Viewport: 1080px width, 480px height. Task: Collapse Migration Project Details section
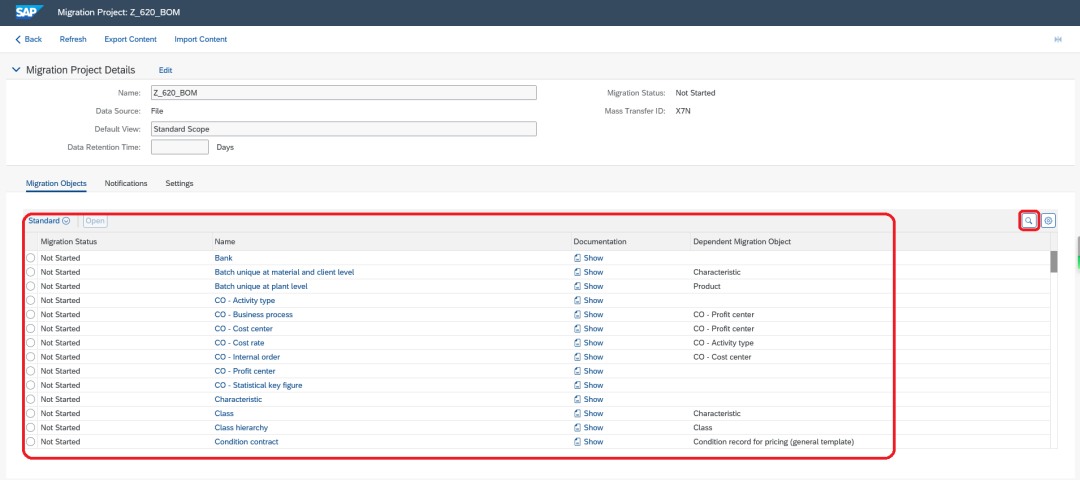(x=17, y=70)
